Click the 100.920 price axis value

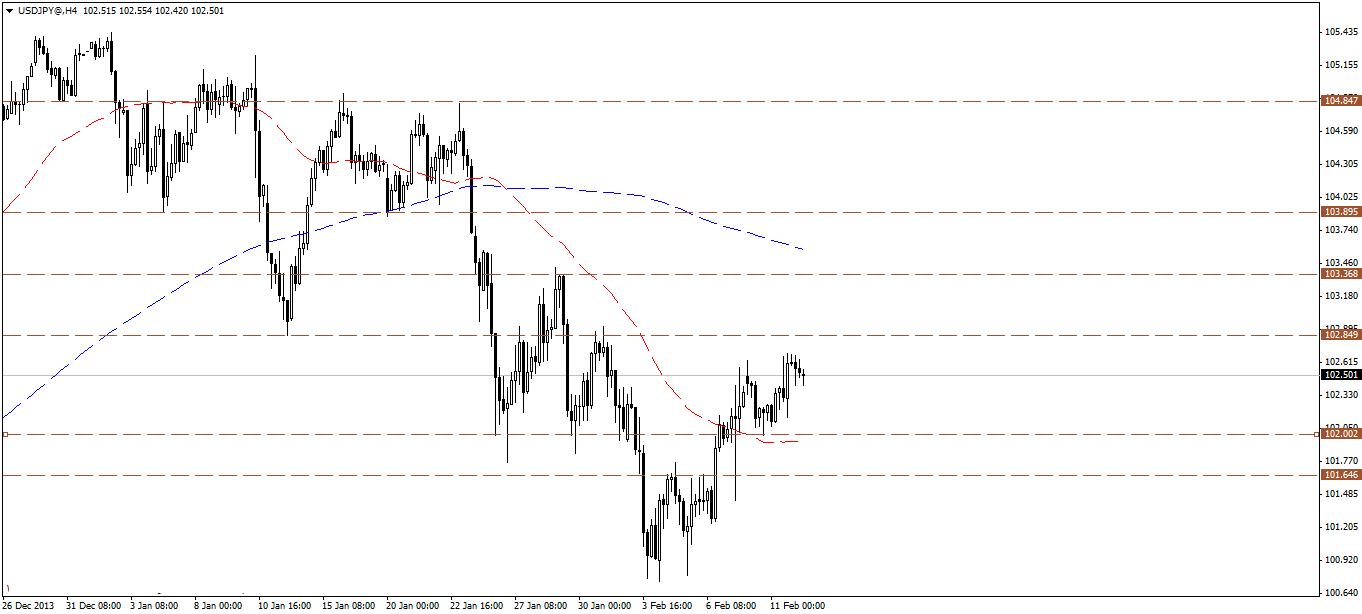click(x=1341, y=560)
